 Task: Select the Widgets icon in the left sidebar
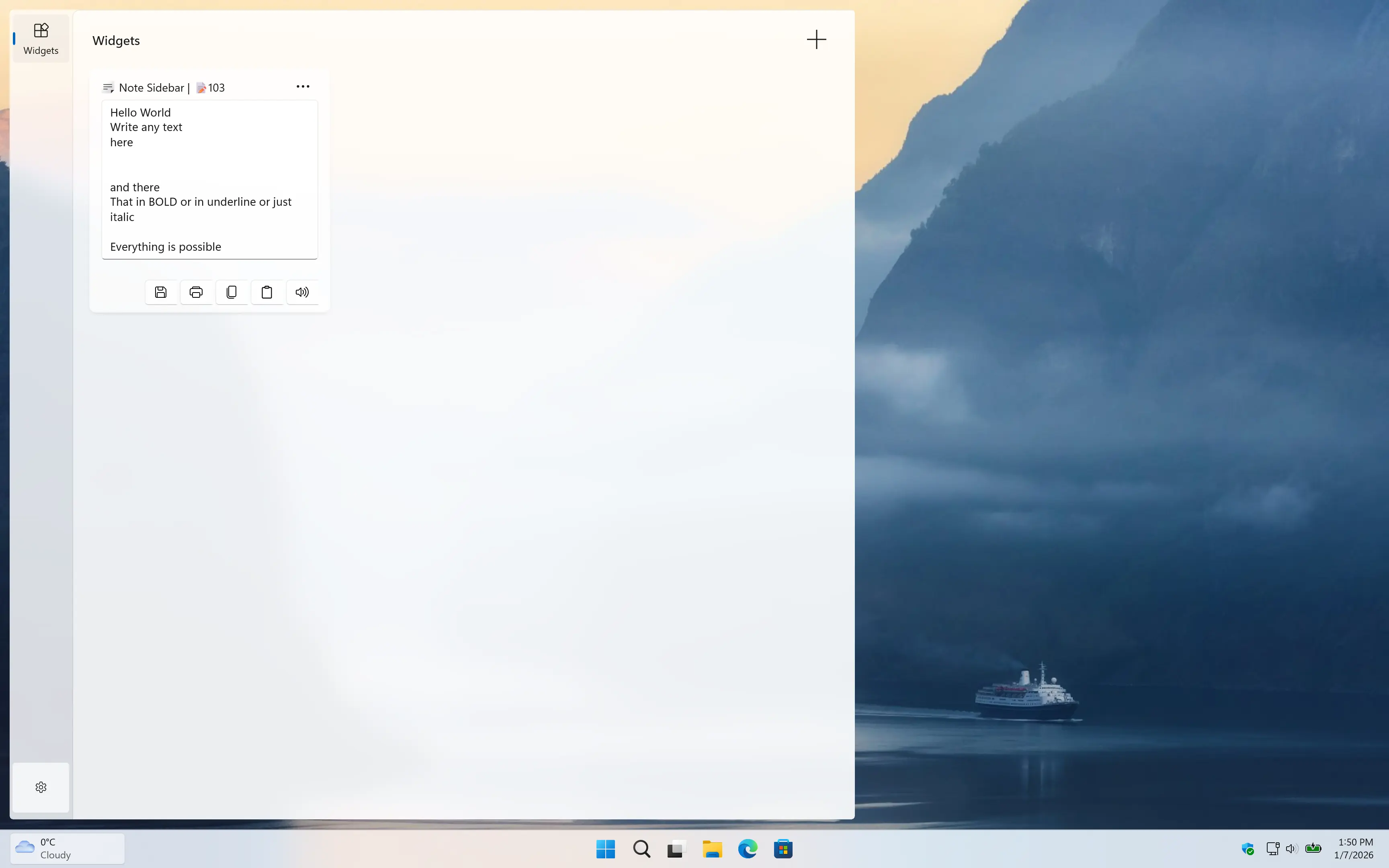tap(40, 37)
